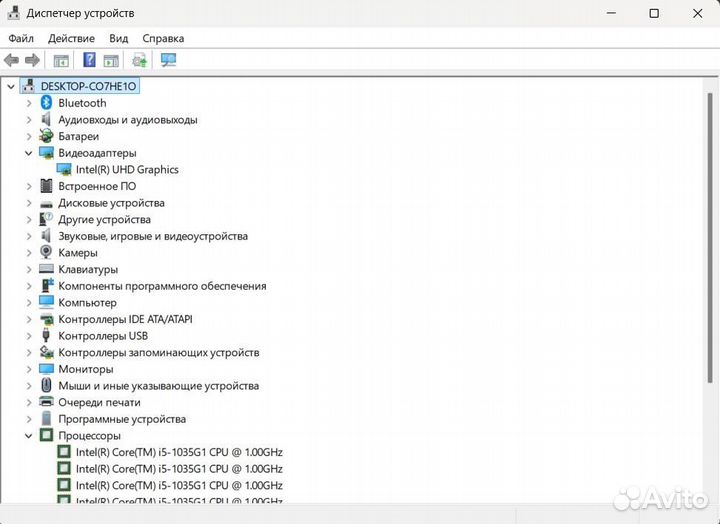Collapse the DESKTOP-CO7HE1O root node

pos(11,86)
